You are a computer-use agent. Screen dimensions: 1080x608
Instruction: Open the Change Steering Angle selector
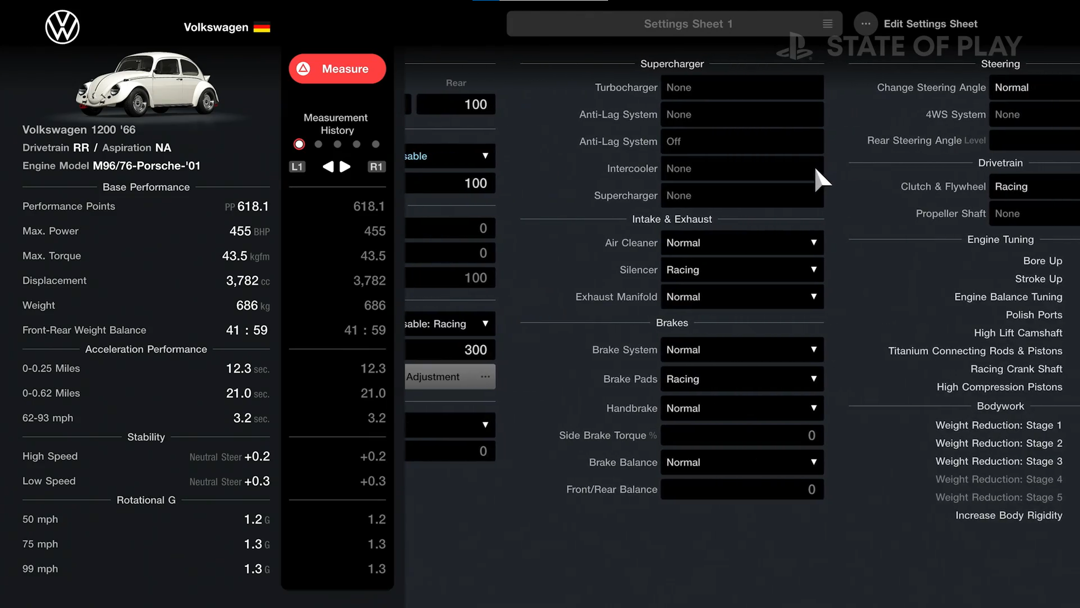click(1035, 87)
